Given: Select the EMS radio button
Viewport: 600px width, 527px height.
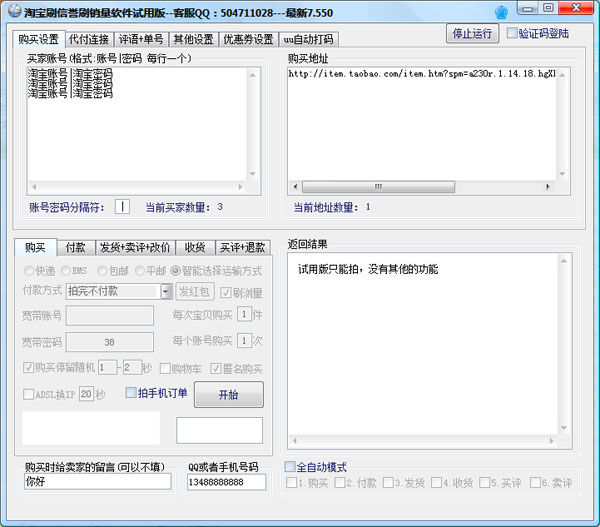Looking at the screenshot, I should point(66,271).
